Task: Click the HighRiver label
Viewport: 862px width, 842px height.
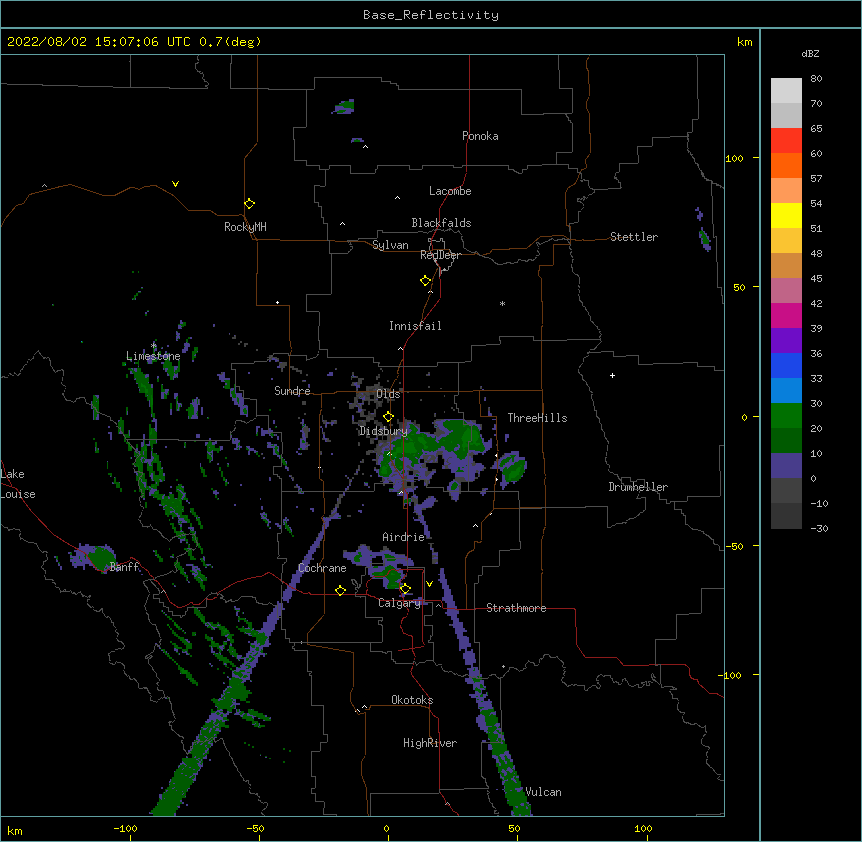Action: pos(430,743)
